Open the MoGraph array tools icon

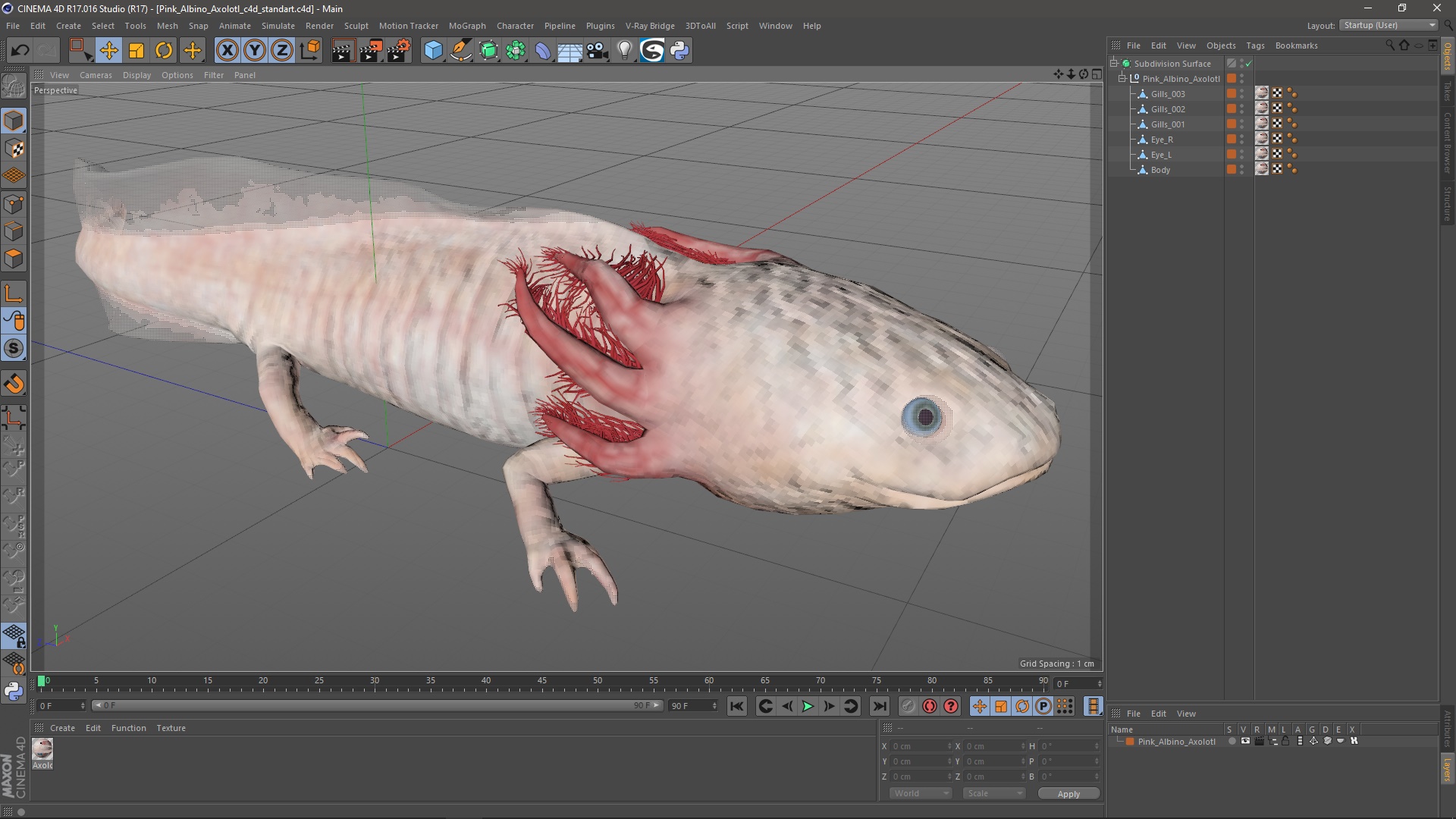[516, 50]
